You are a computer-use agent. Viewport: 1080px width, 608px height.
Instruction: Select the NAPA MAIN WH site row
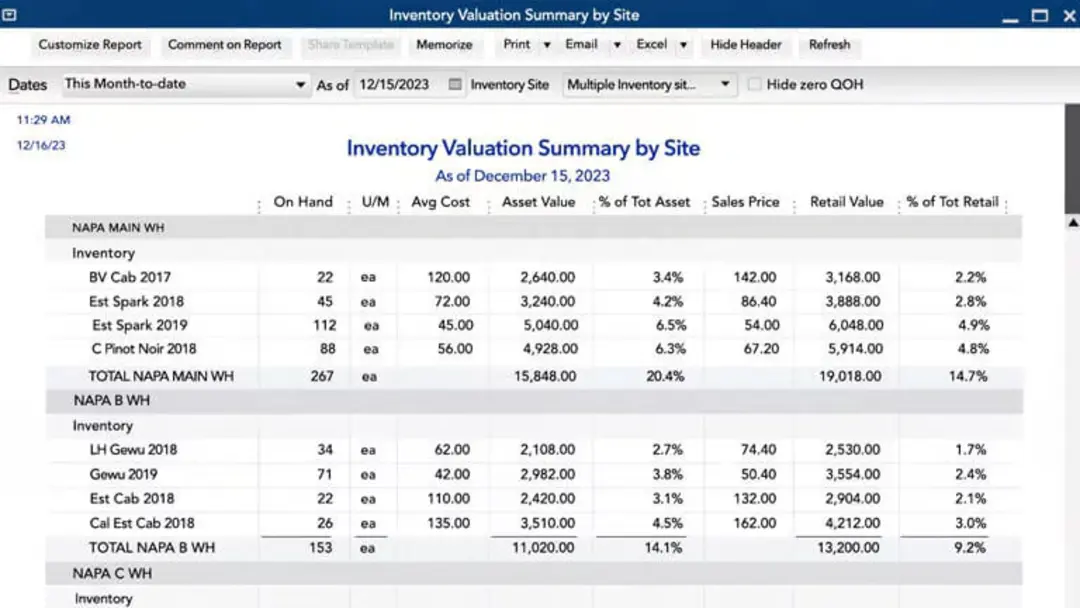click(x=534, y=227)
